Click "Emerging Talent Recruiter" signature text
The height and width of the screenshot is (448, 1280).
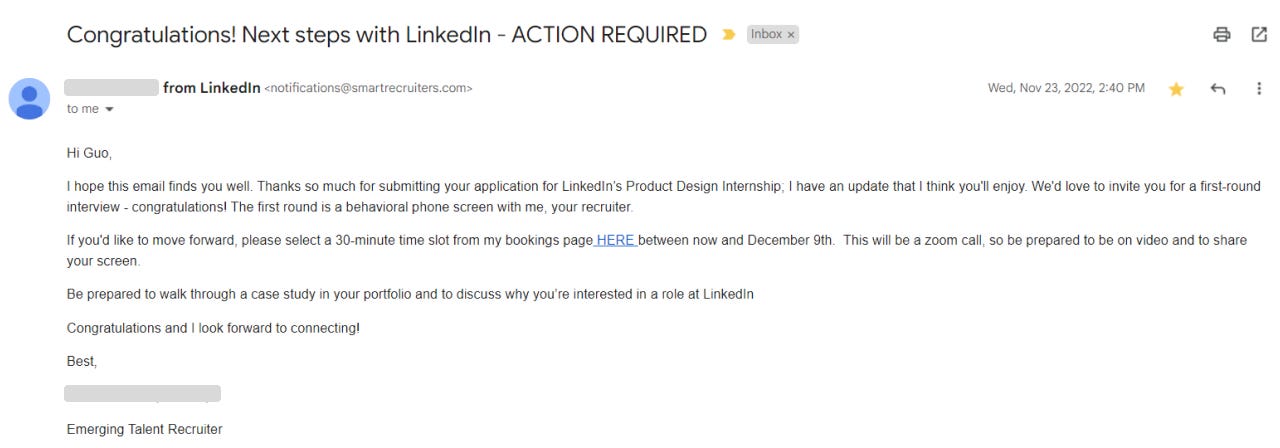[144, 429]
